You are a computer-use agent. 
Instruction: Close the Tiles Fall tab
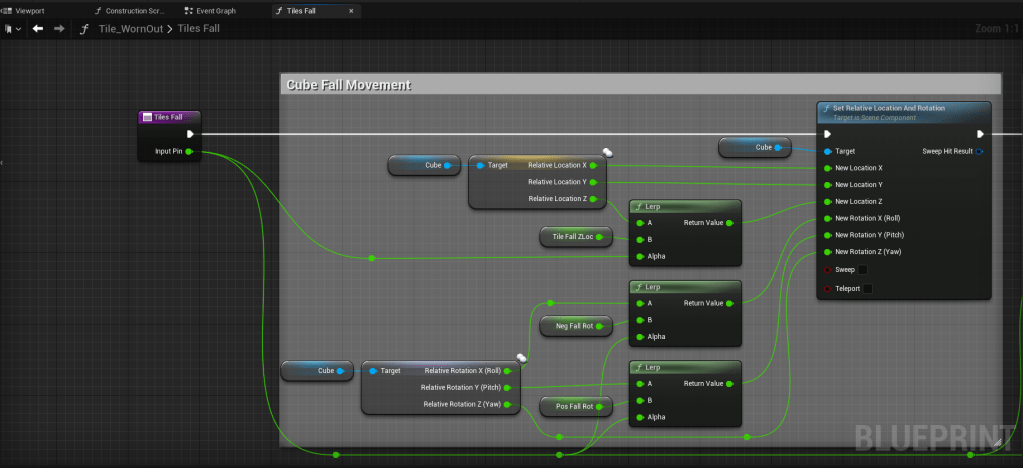353,10
